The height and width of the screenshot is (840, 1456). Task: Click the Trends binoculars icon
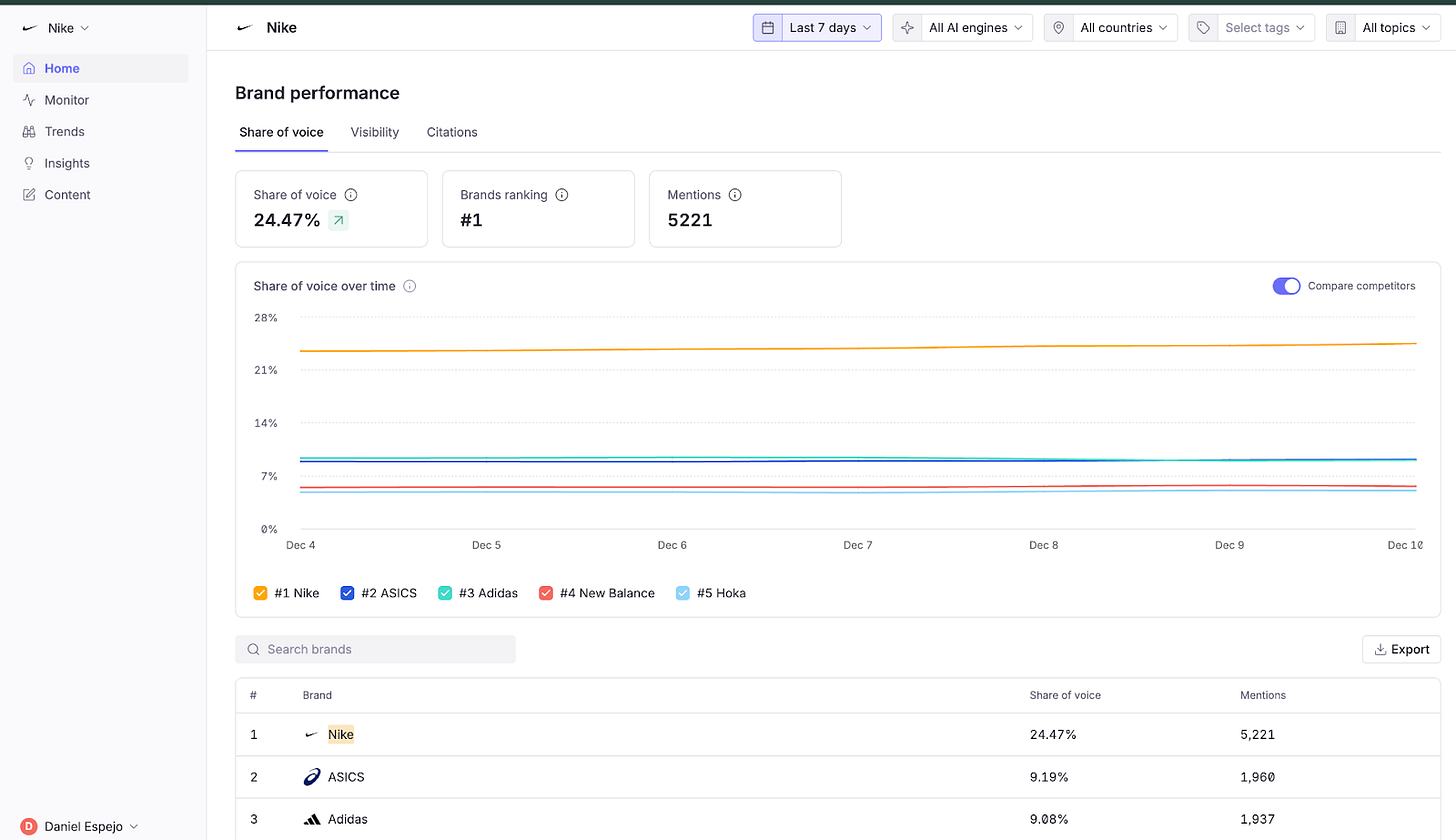tap(28, 132)
